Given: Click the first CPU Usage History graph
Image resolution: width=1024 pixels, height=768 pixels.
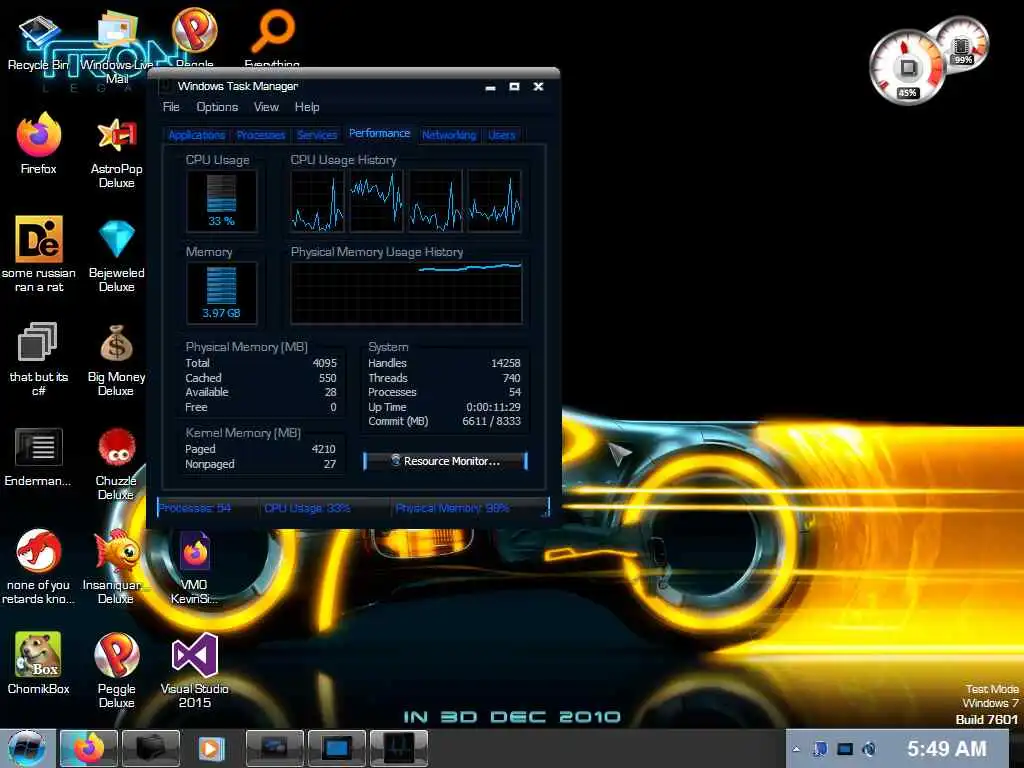Looking at the screenshot, I should click(x=317, y=201).
